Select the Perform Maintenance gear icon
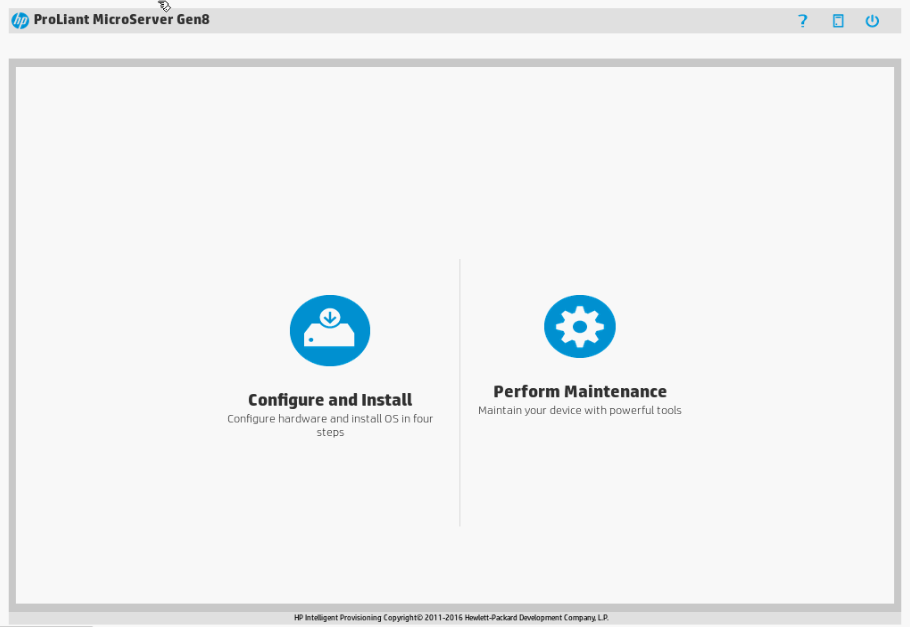910x627 pixels. (580, 326)
